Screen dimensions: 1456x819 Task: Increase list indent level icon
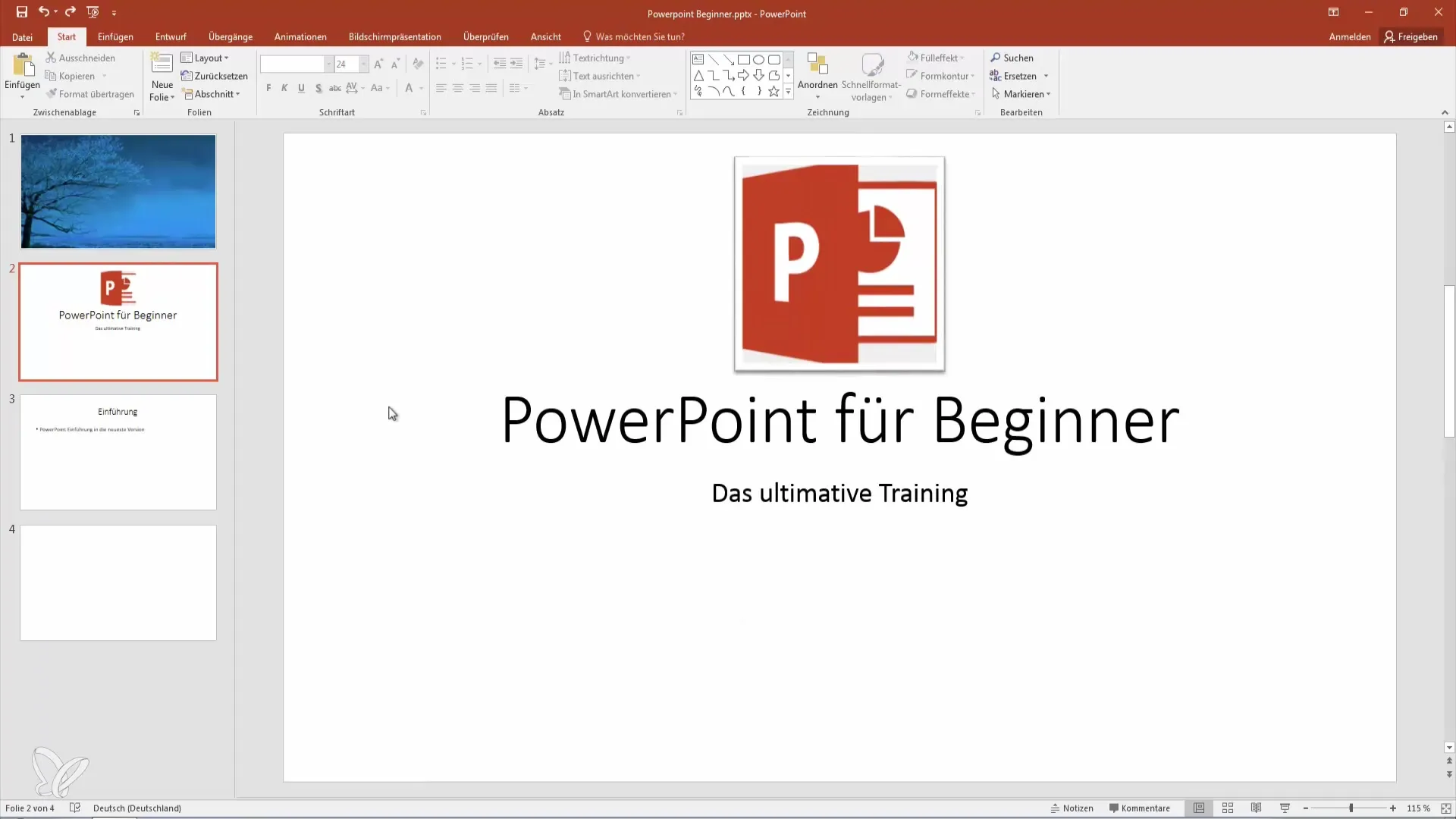[x=516, y=64]
